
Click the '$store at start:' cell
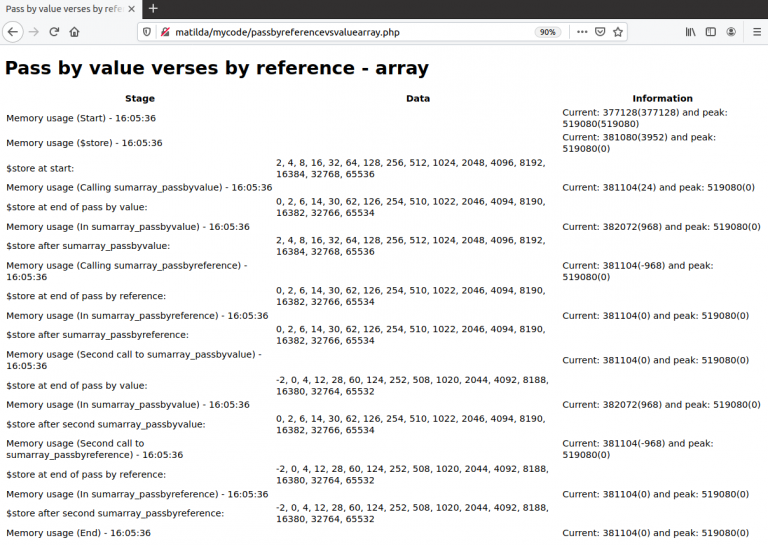40,168
